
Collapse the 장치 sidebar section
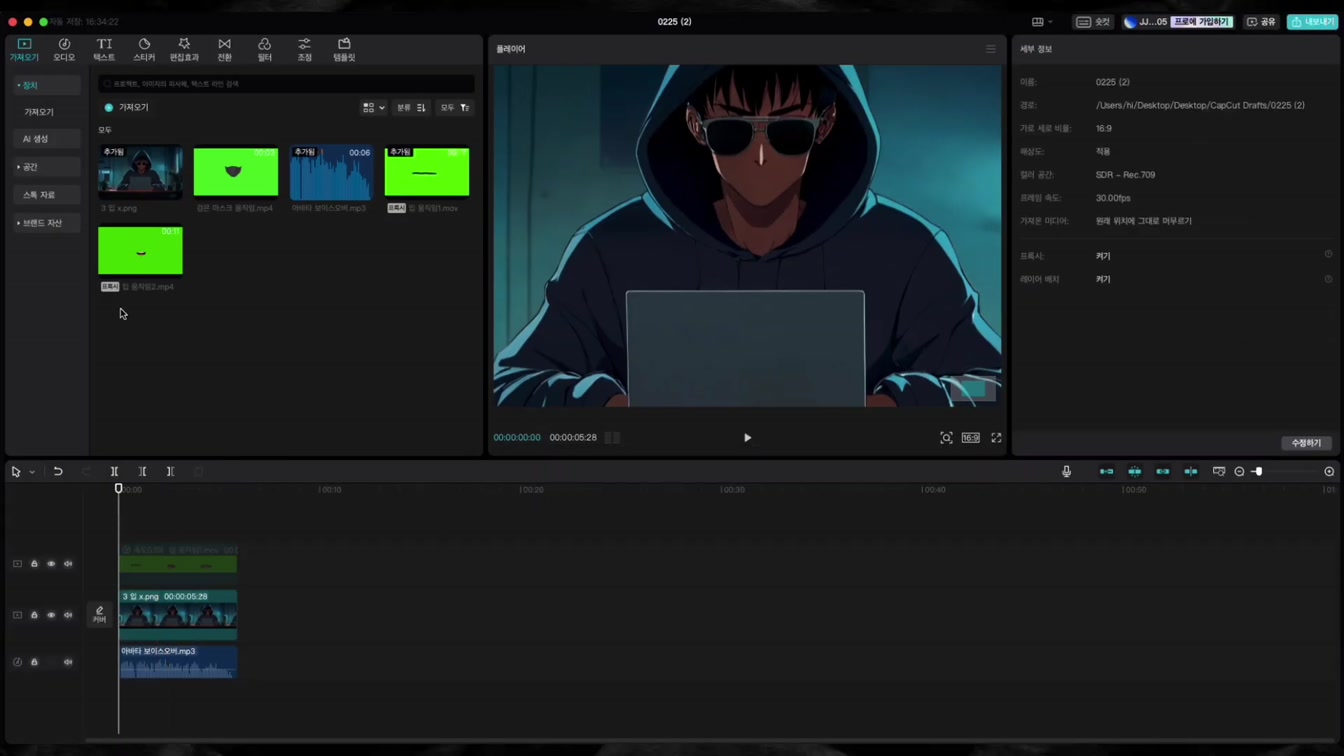pos(46,85)
